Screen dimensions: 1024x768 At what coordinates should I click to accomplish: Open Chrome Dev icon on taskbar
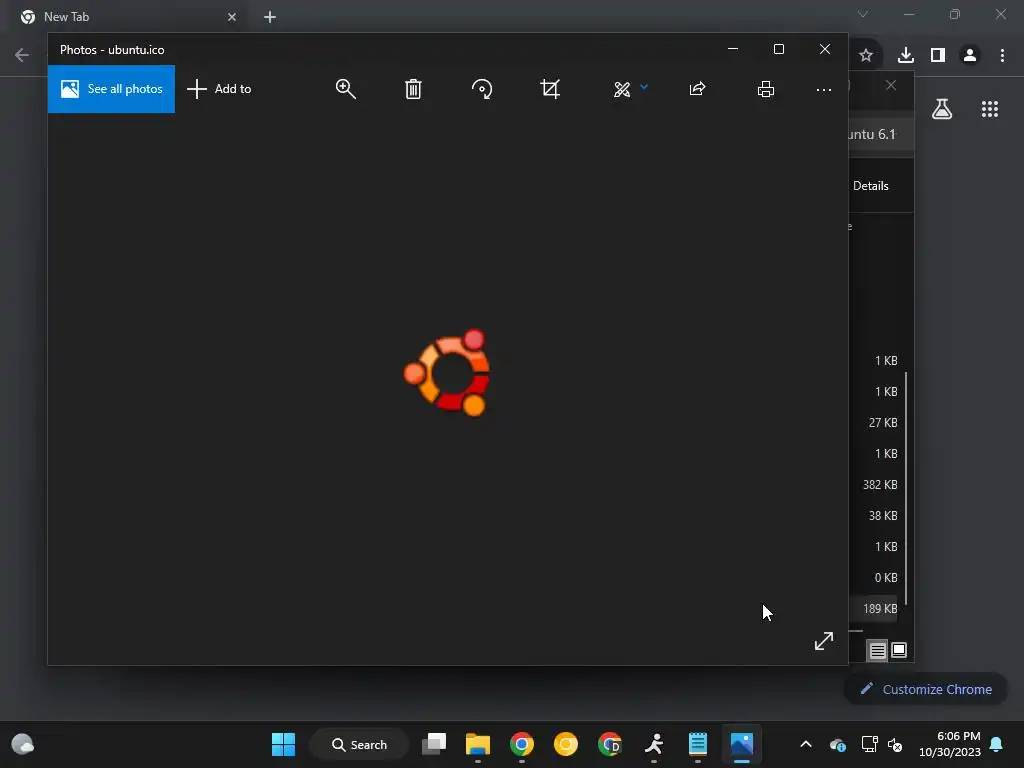click(610, 744)
